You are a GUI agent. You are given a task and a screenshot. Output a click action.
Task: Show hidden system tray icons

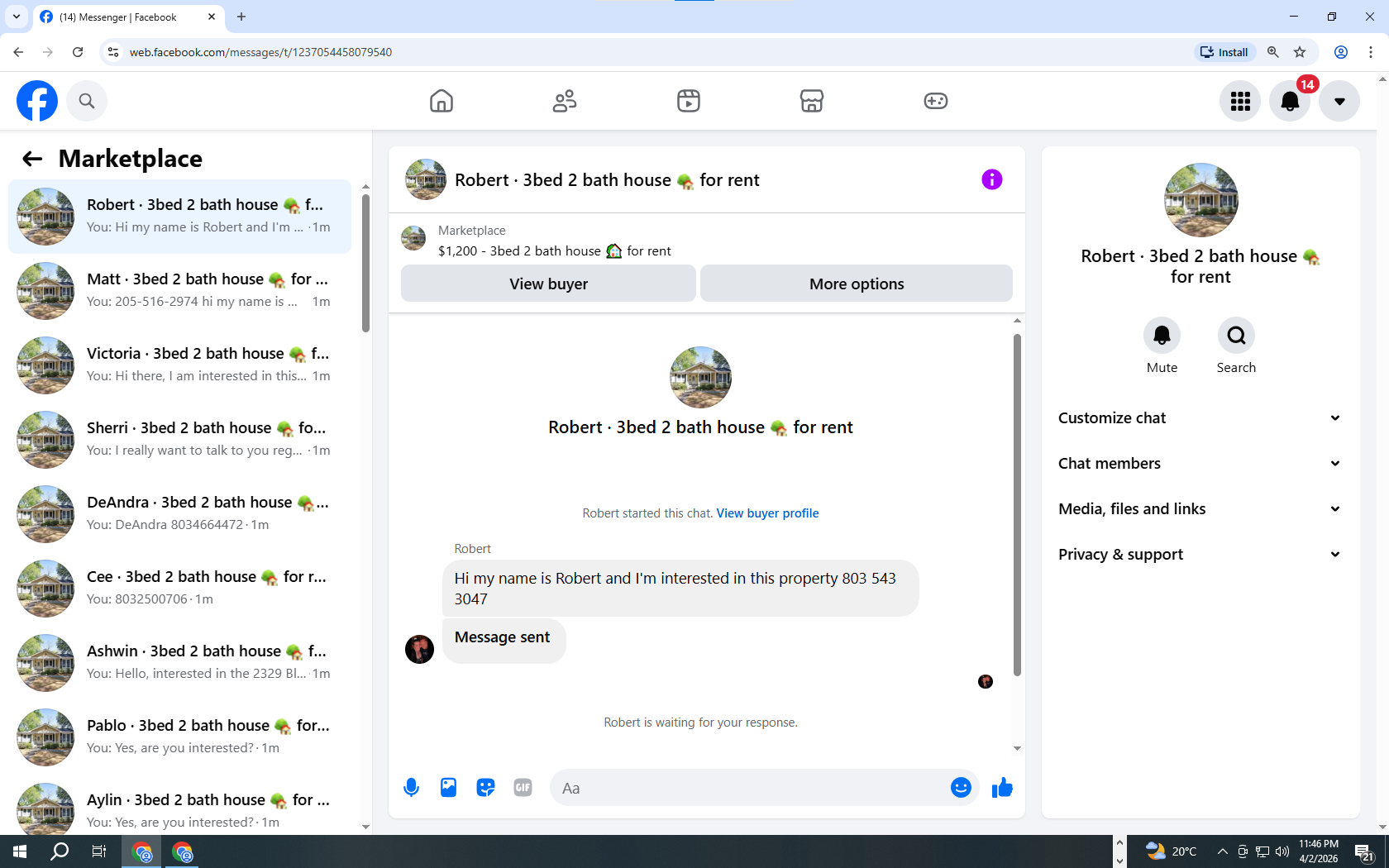(x=1222, y=851)
